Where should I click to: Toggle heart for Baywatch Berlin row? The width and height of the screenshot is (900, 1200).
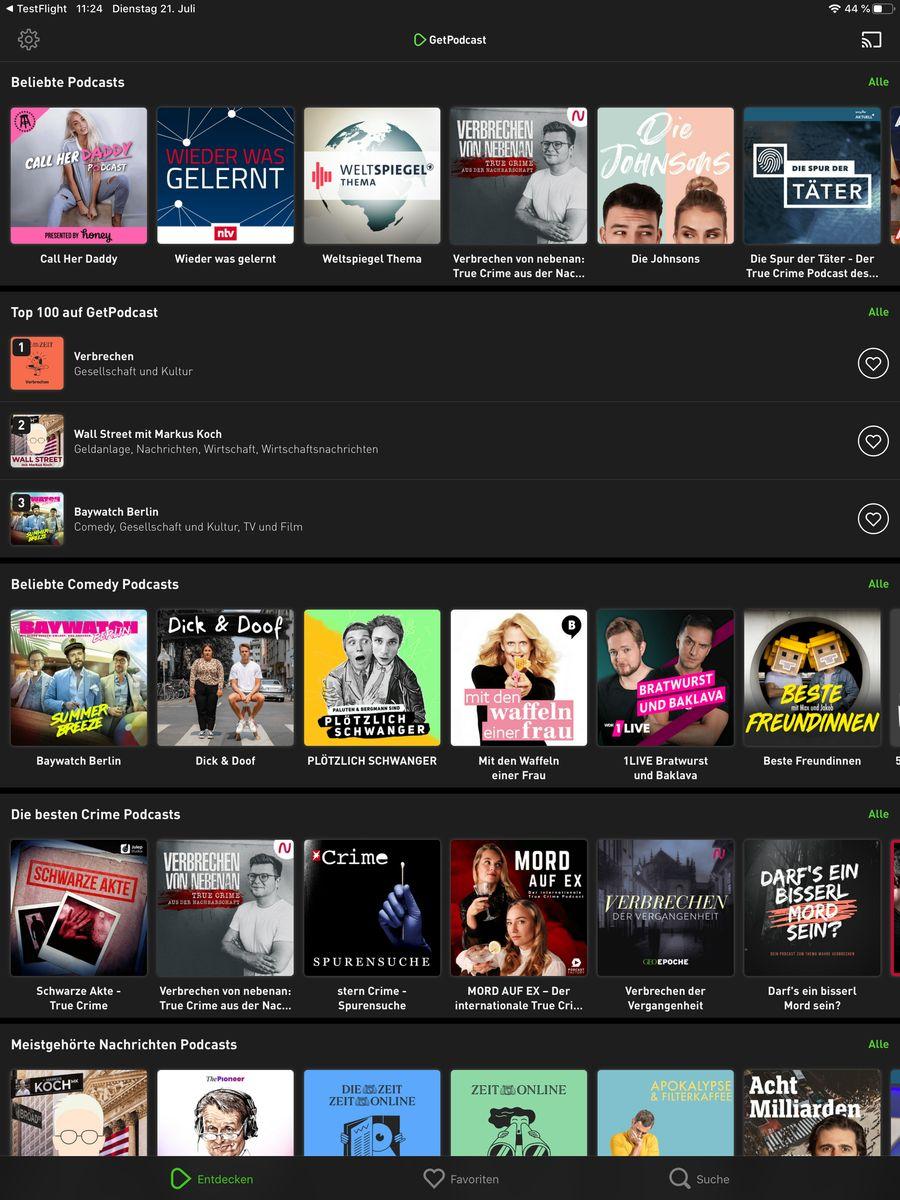(x=873, y=519)
